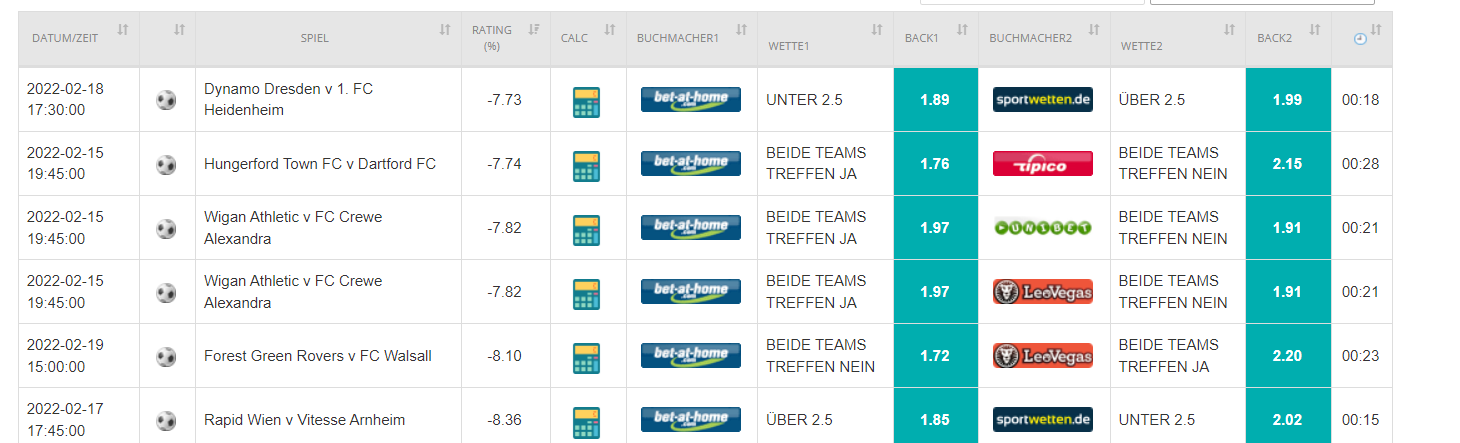Click Back2 odds 2.15 for Hungerford Town
Screen dimensions: 1460x443
coord(1288,164)
